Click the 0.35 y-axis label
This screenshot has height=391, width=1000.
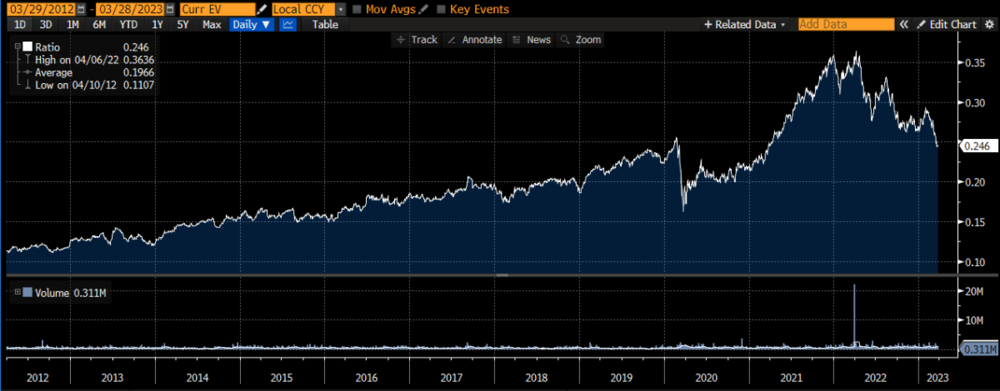click(976, 63)
